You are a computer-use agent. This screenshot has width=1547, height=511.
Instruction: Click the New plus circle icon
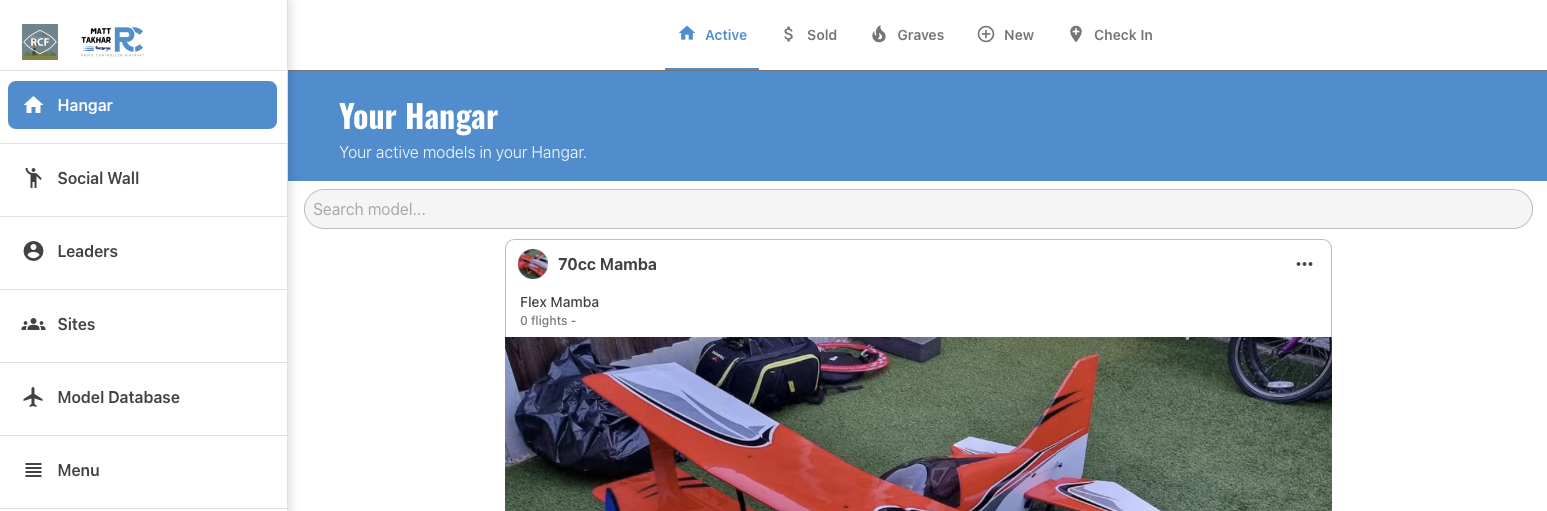pos(986,34)
